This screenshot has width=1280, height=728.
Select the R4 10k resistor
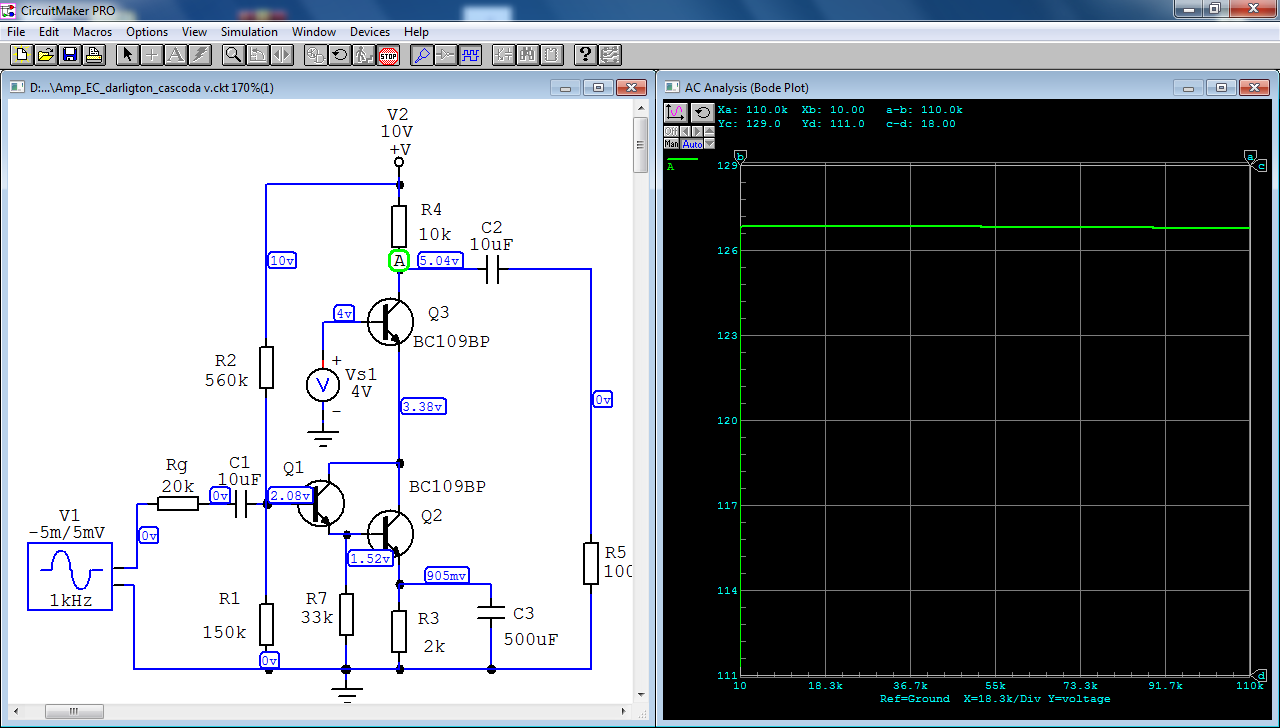click(x=399, y=227)
